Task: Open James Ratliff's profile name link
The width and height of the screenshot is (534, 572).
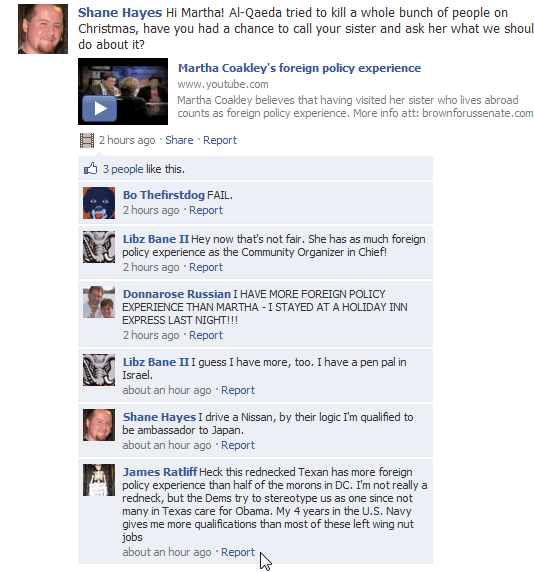Action: pyautogui.click(x=160, y=472)
